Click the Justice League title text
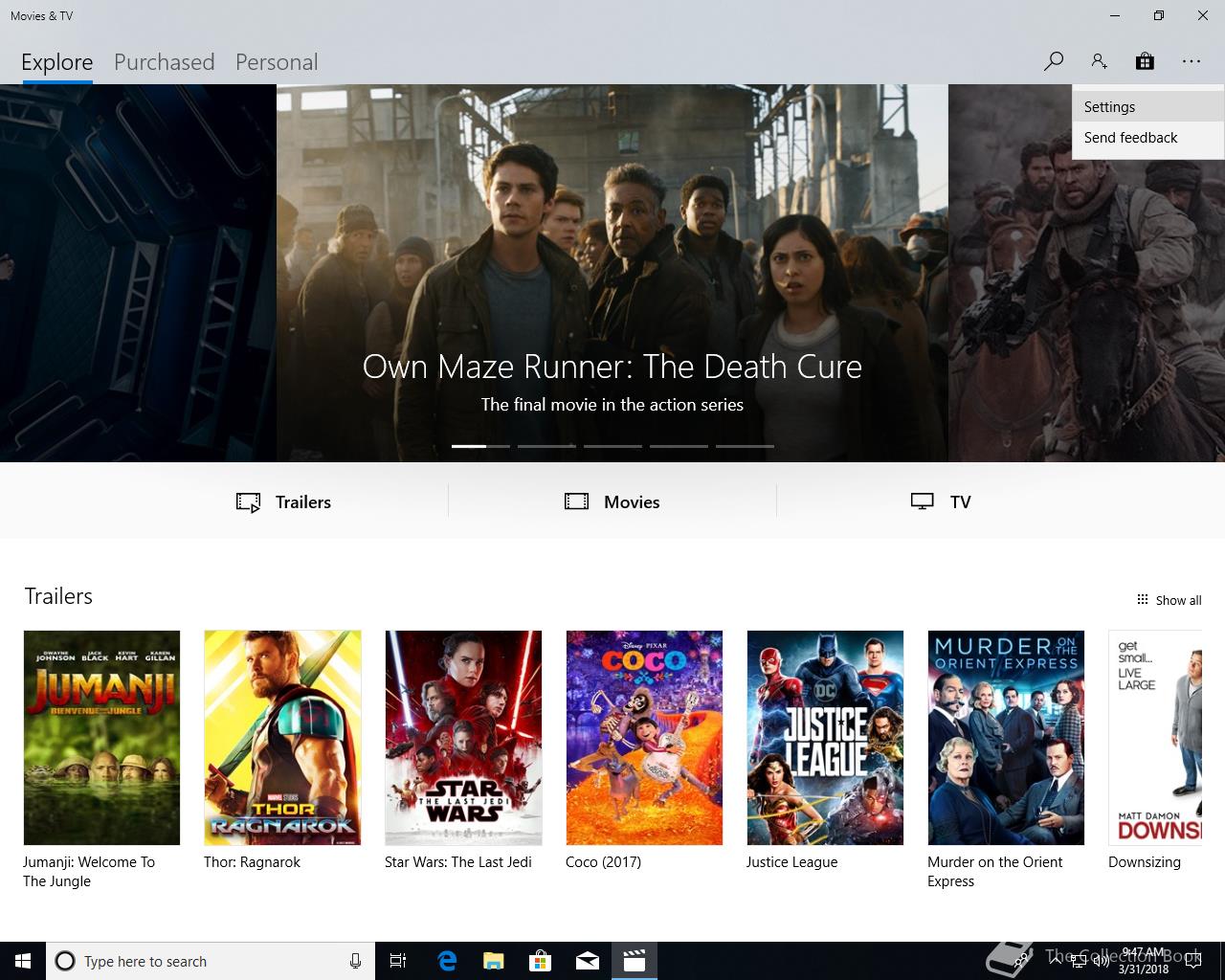 (x=791, y=862)
